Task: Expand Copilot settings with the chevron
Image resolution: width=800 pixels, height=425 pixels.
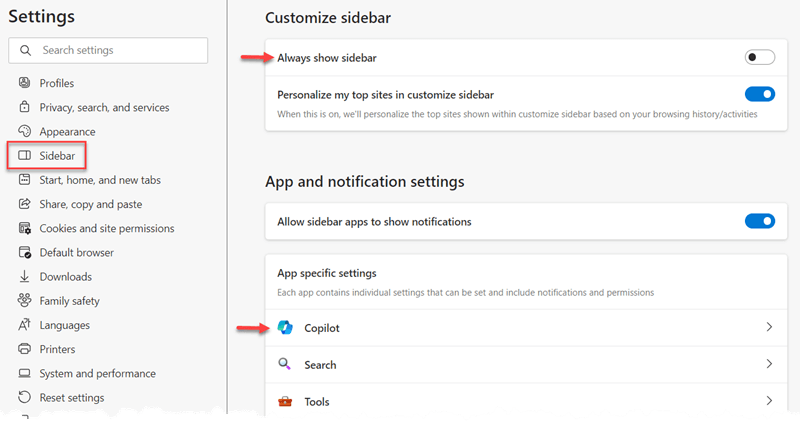Action: 768,328
